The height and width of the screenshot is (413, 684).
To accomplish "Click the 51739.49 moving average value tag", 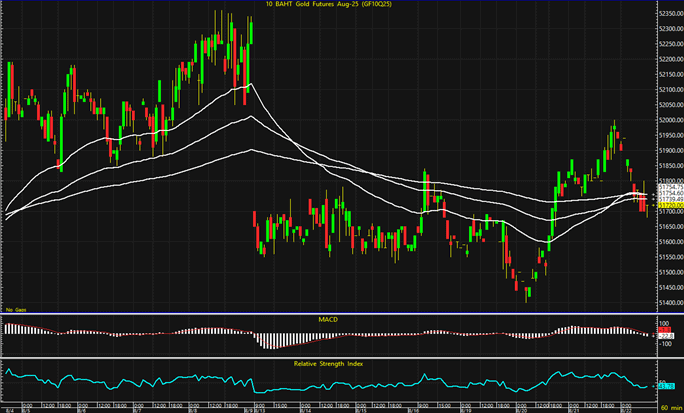I will 666,199.
